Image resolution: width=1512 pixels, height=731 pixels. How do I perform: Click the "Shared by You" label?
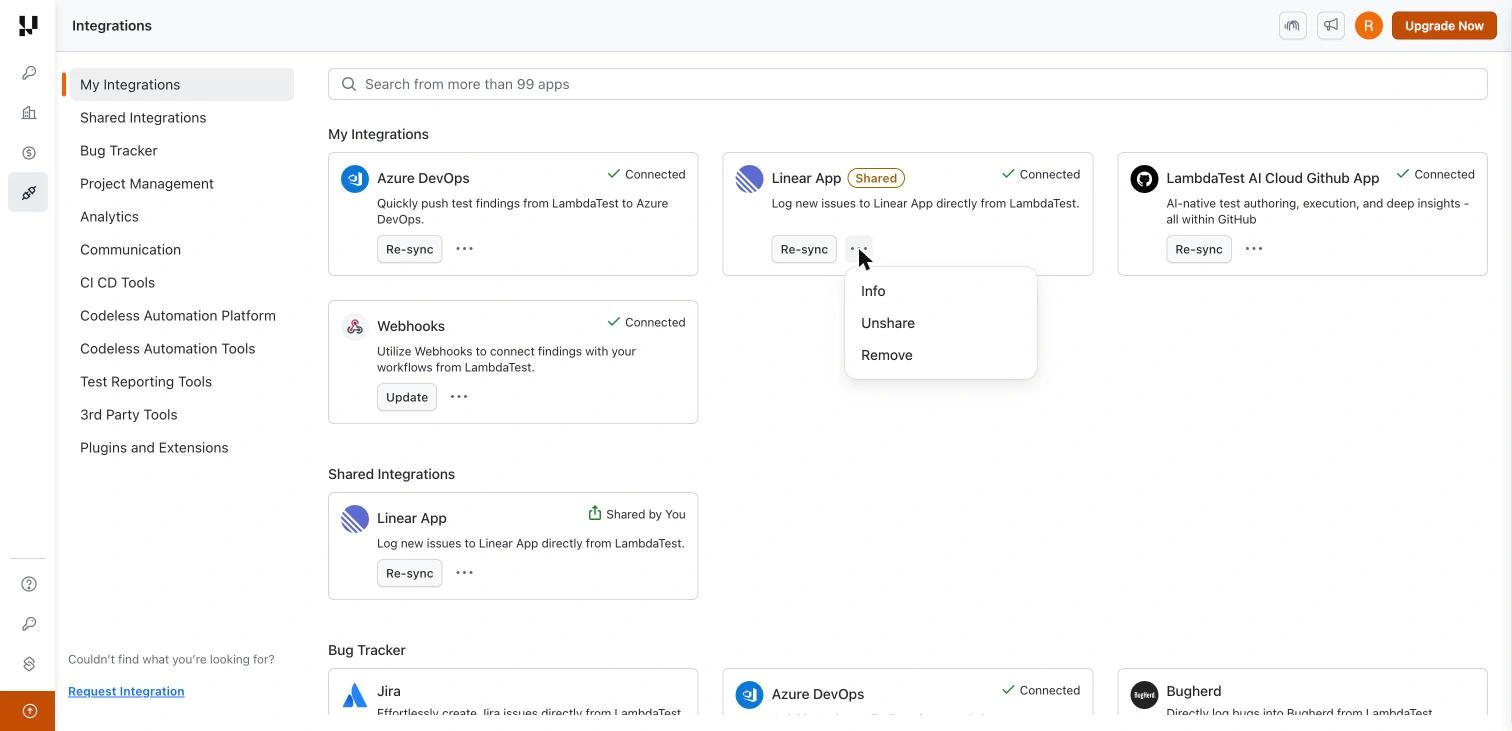click(637, 514)
